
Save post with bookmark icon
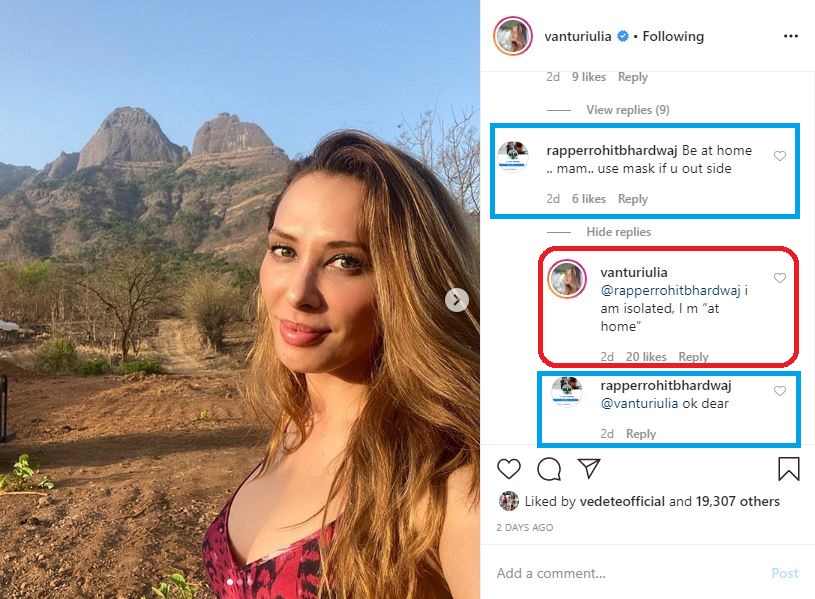pyautogui.click(x=788, y=469)
